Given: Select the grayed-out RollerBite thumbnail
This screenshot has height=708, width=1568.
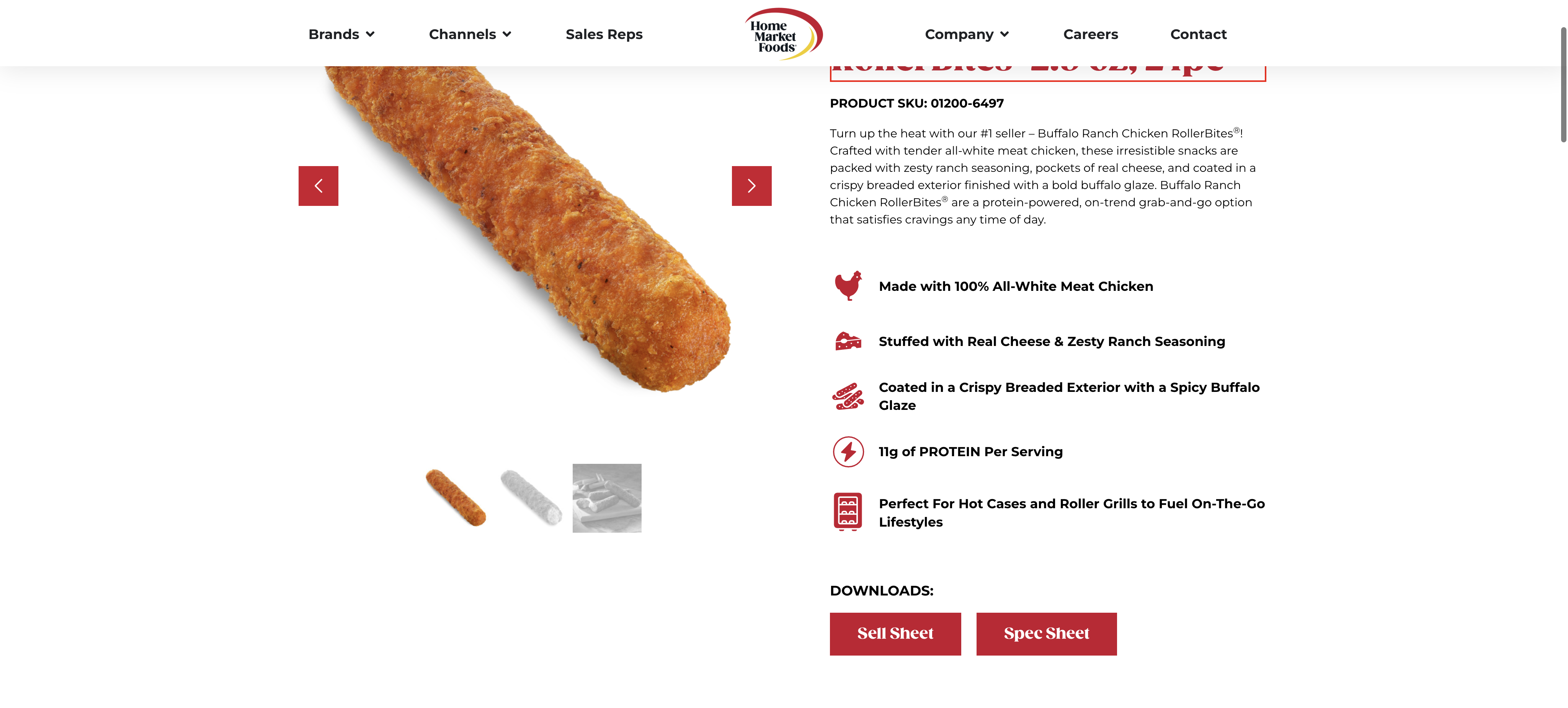Looking at the screenshot, I should coord(531,498).
